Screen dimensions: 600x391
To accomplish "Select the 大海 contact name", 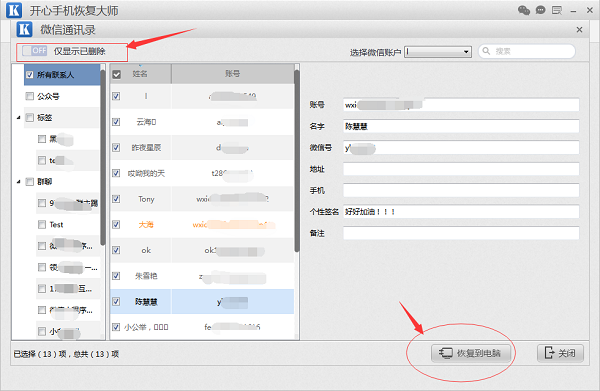I will pos(146,225).
